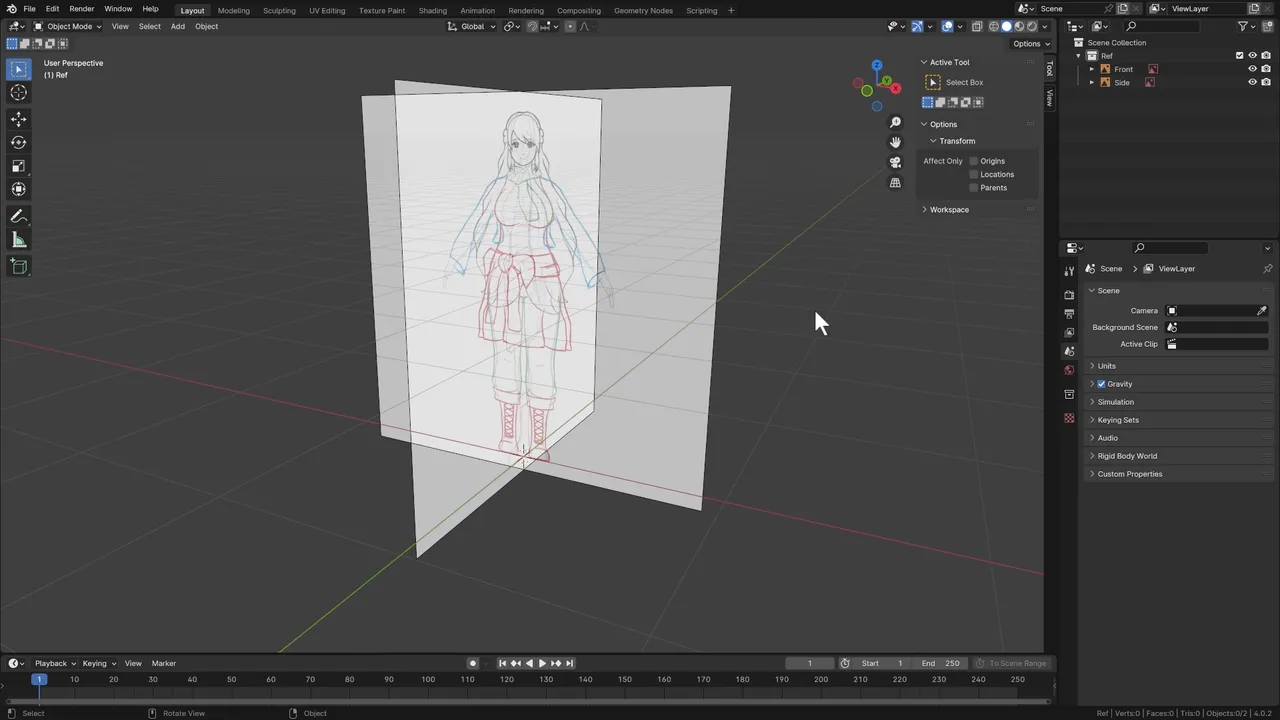Toggle auto keying record button
Viewport: 1280px width, 720px height.
(x=473, y=663)
